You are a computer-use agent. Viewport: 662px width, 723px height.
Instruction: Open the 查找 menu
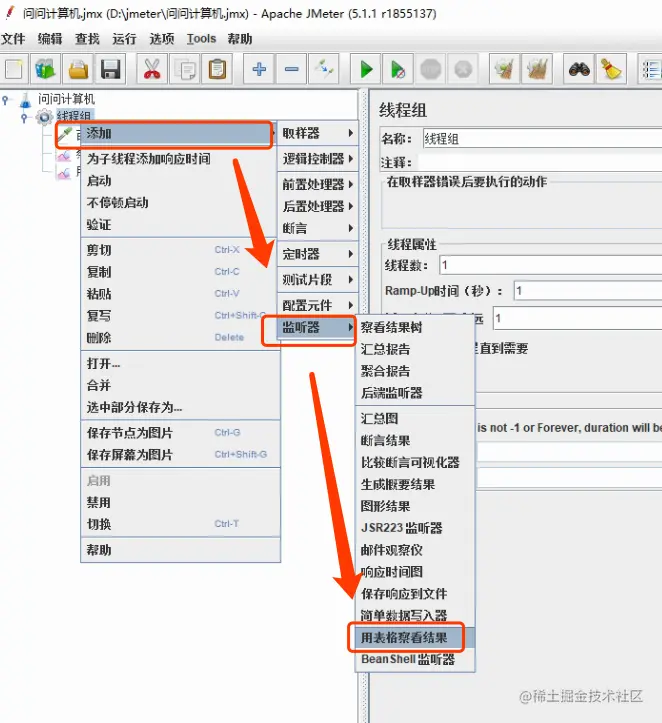click(87, 39)
